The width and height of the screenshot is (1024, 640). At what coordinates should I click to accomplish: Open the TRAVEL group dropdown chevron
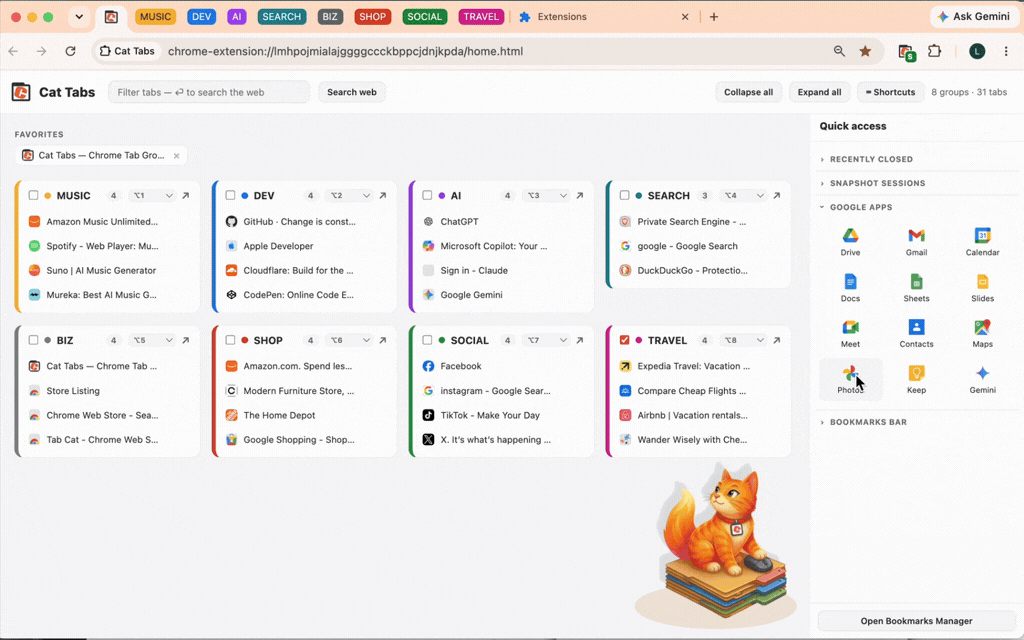pyautogui.click(x=760, y=340)
